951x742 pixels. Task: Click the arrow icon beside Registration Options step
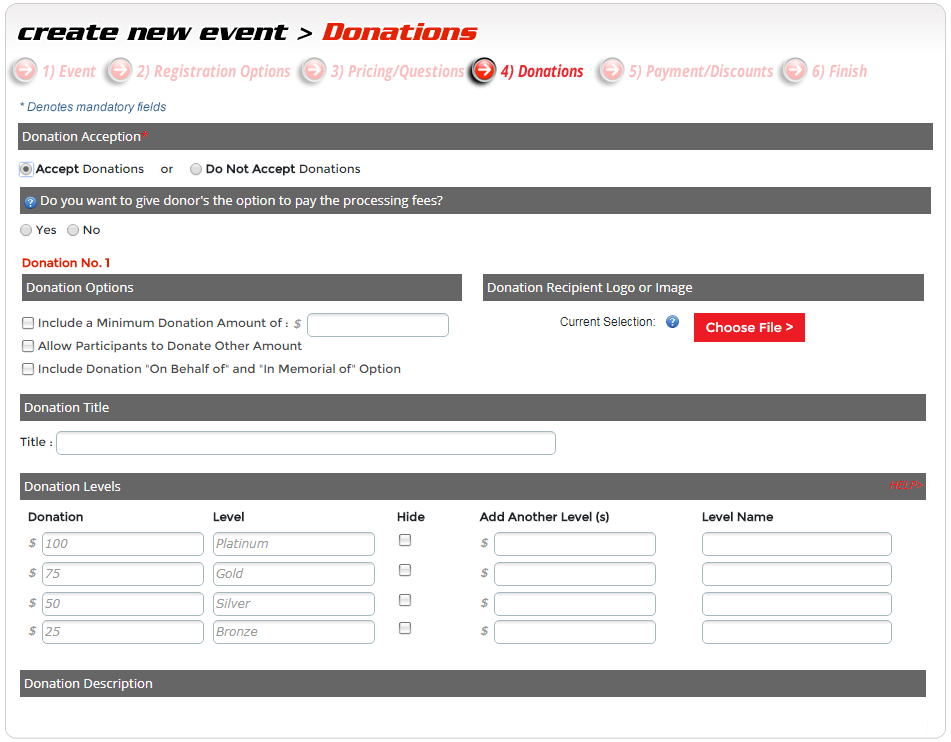point(119,71)
